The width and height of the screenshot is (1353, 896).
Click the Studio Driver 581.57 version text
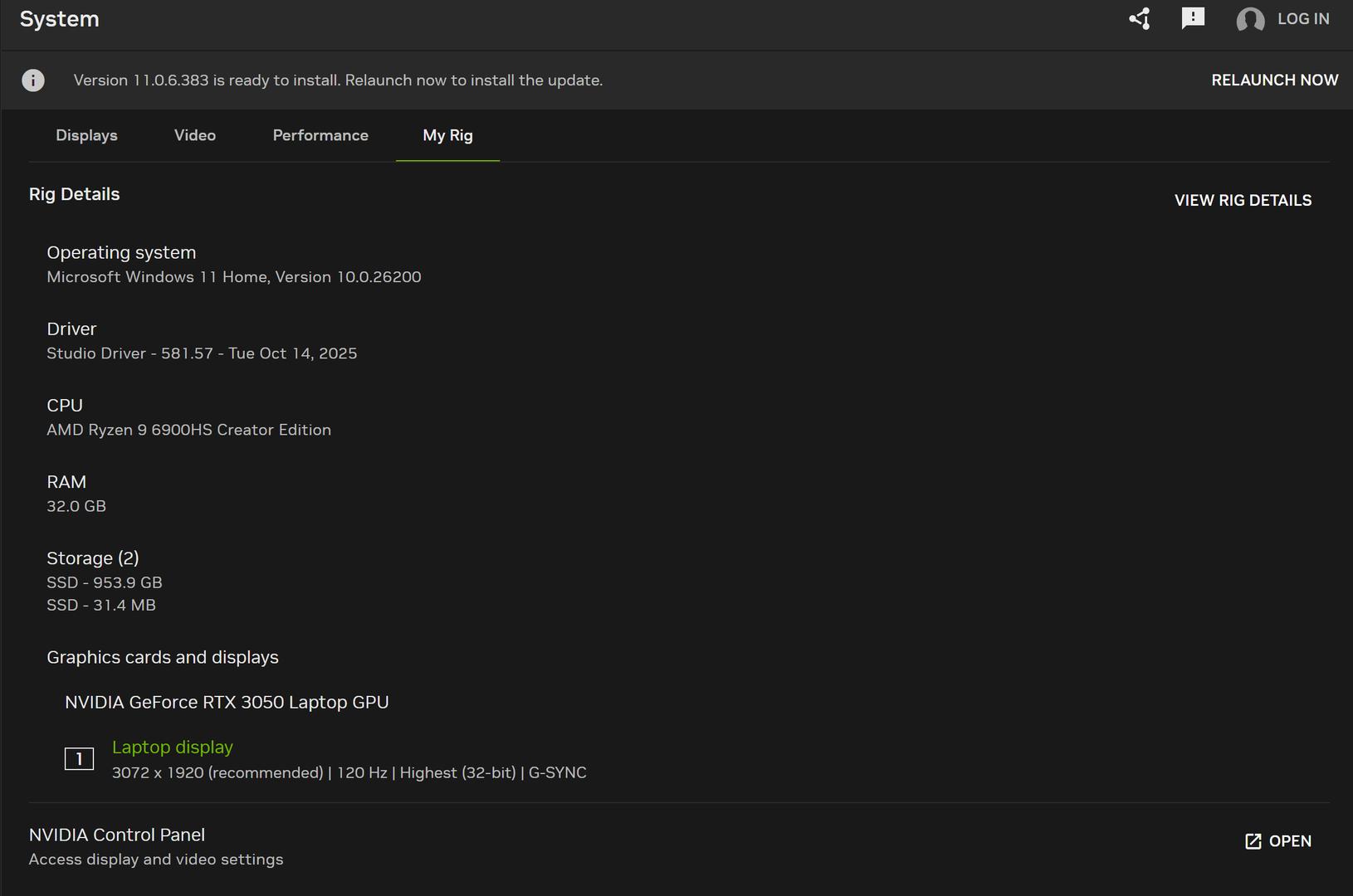202,353
